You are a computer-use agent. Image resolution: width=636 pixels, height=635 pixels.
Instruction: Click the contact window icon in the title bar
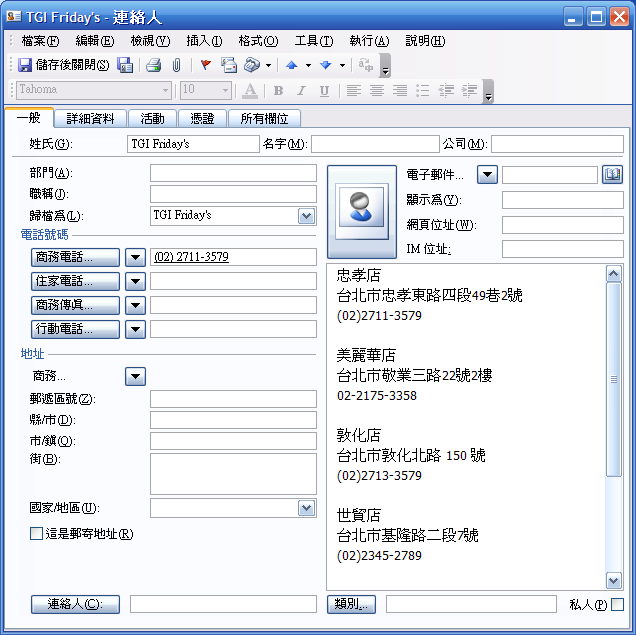pos(14,17)
